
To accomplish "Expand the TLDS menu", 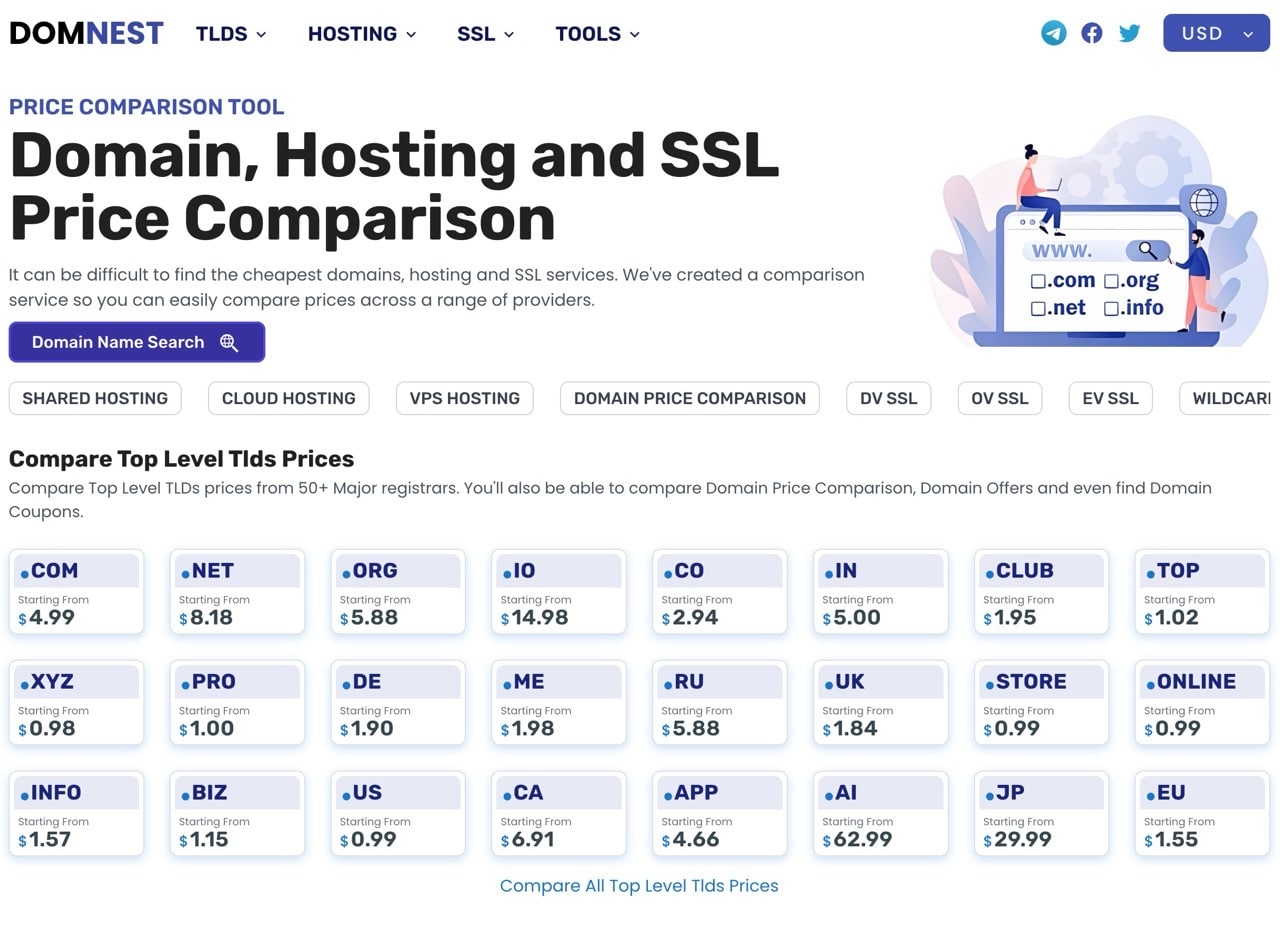I will click(231, 34).
